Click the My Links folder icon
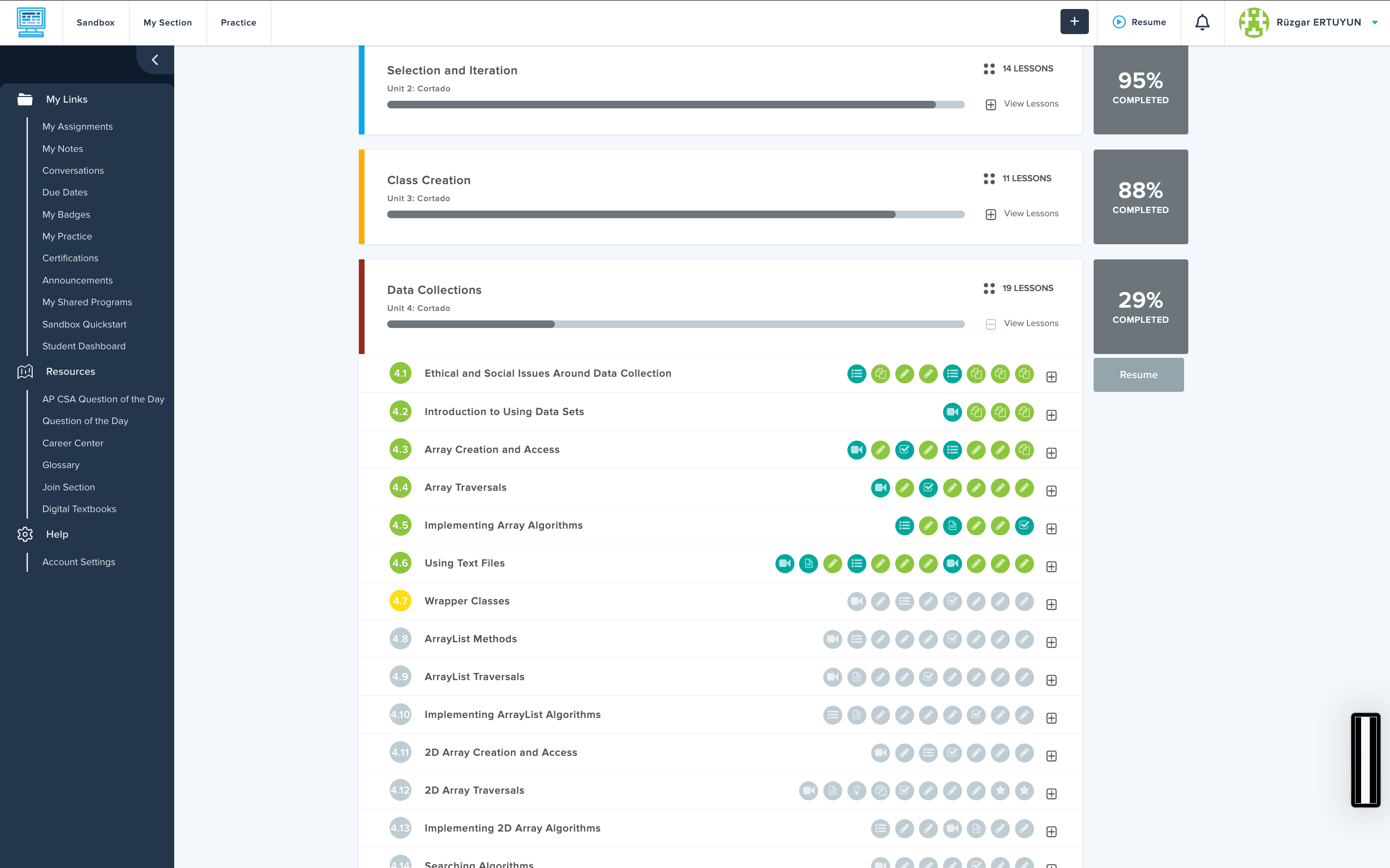This screenshot has height=868, width=1390. click(25, 99)
